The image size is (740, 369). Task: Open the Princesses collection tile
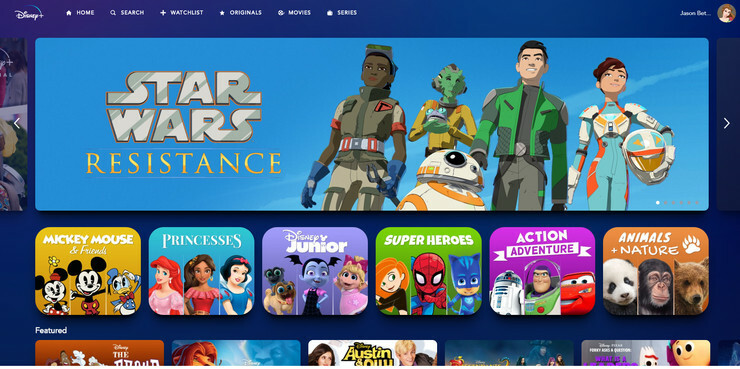(x=202, y=271)
